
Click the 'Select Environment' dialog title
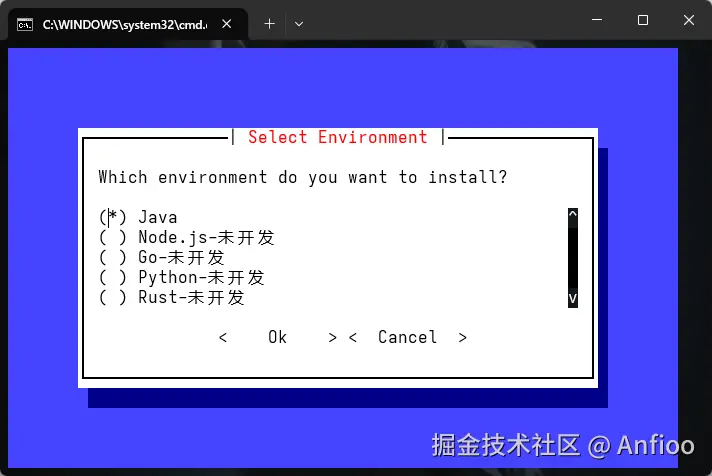click(337, 137)
